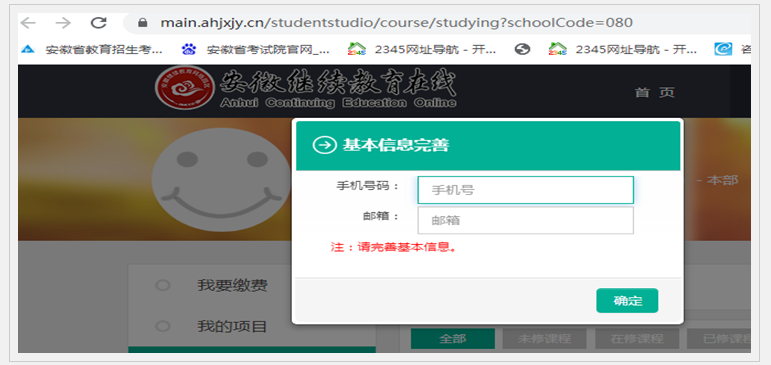This screenshot has width=771, height=365.
Task: Click the globe bookmark icon
Action: [522, 49]
